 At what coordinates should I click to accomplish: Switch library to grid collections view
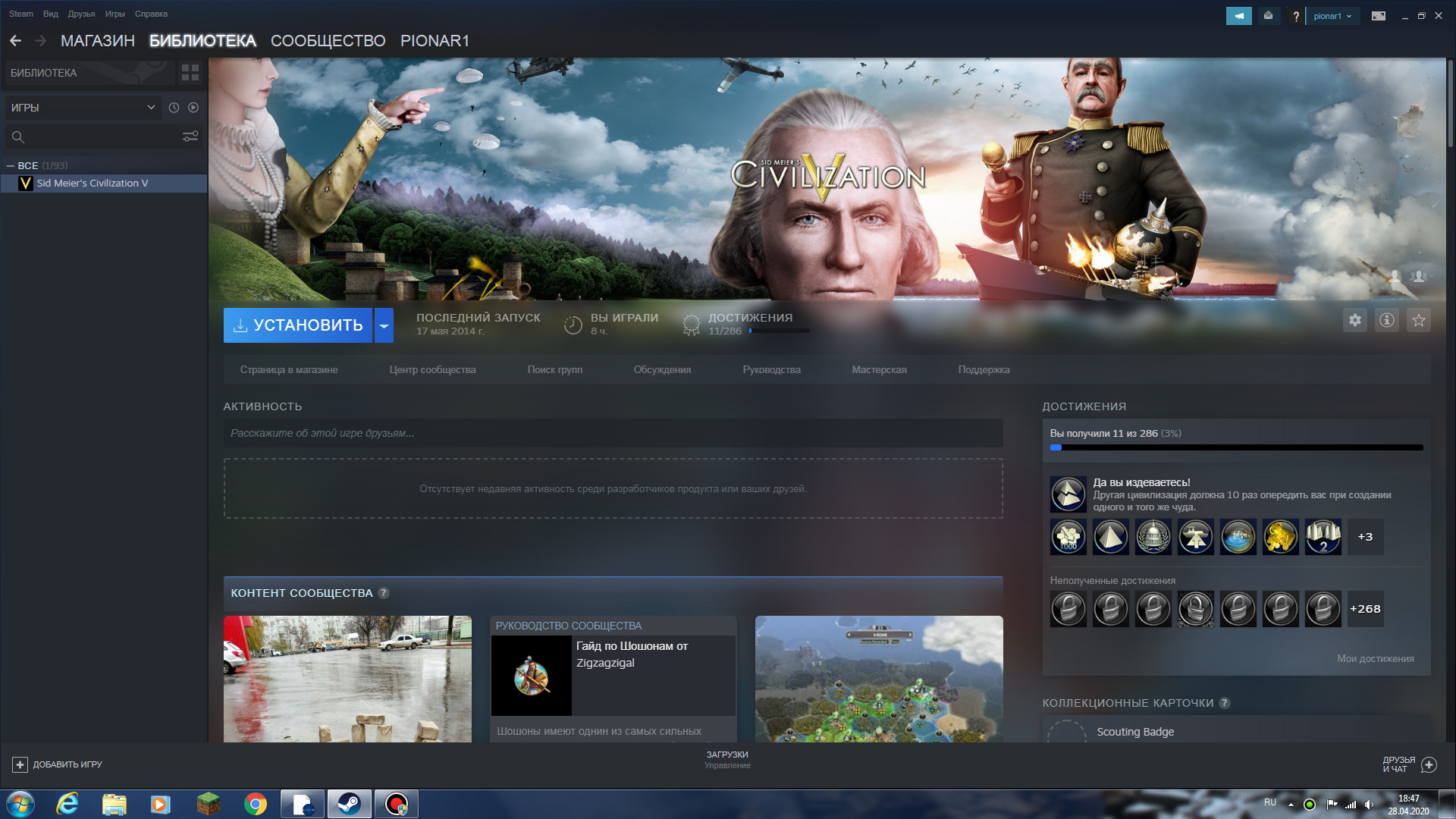point(190,73)
